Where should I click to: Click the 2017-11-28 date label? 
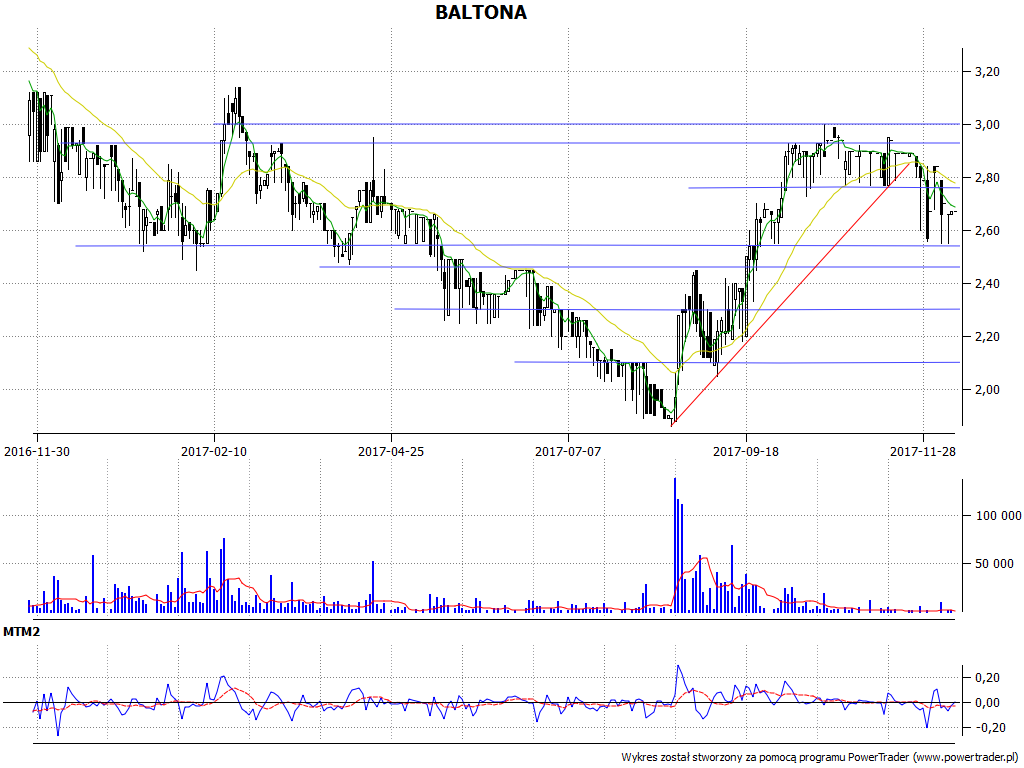pyautogui.click(x=922, y=451)
